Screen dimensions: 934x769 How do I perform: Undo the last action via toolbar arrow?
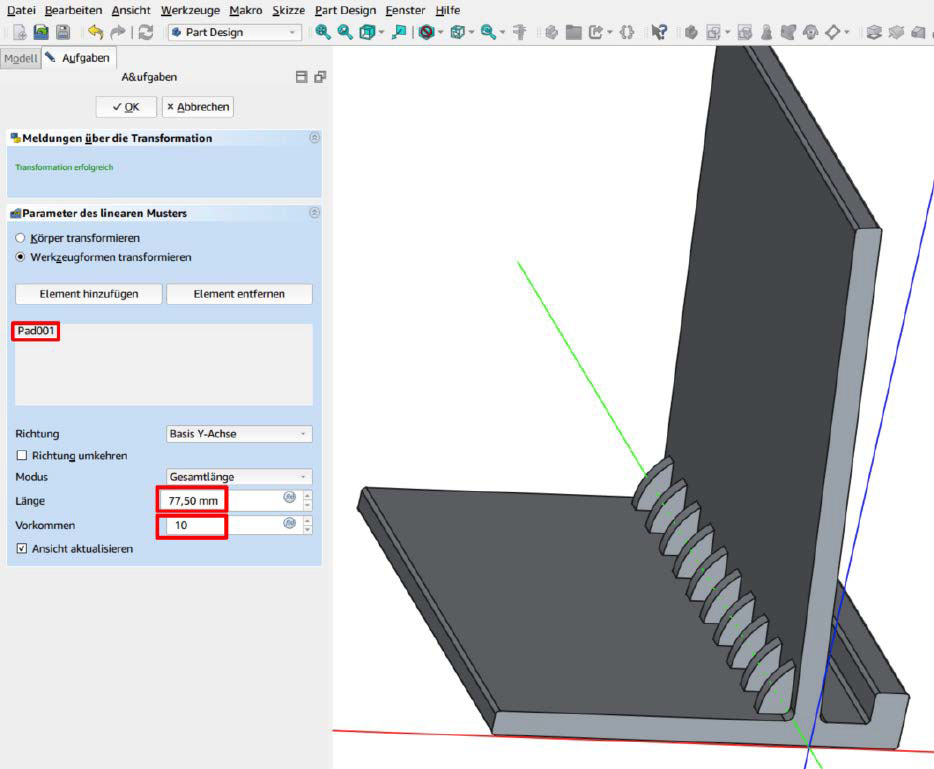(95, 32)
